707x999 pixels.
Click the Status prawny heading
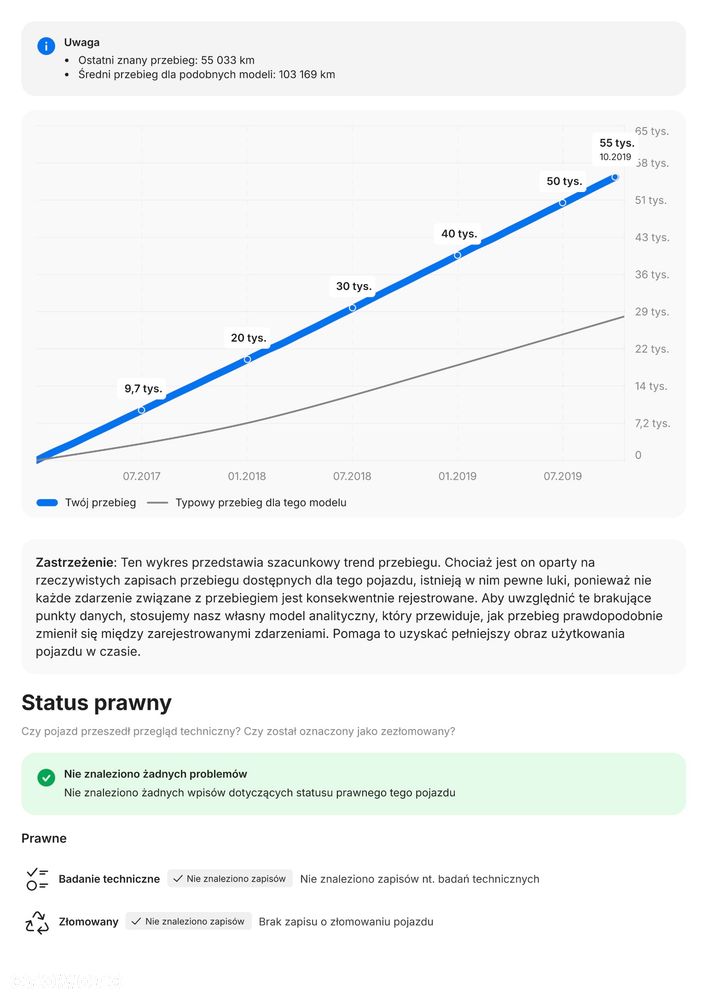pos(97,703)
